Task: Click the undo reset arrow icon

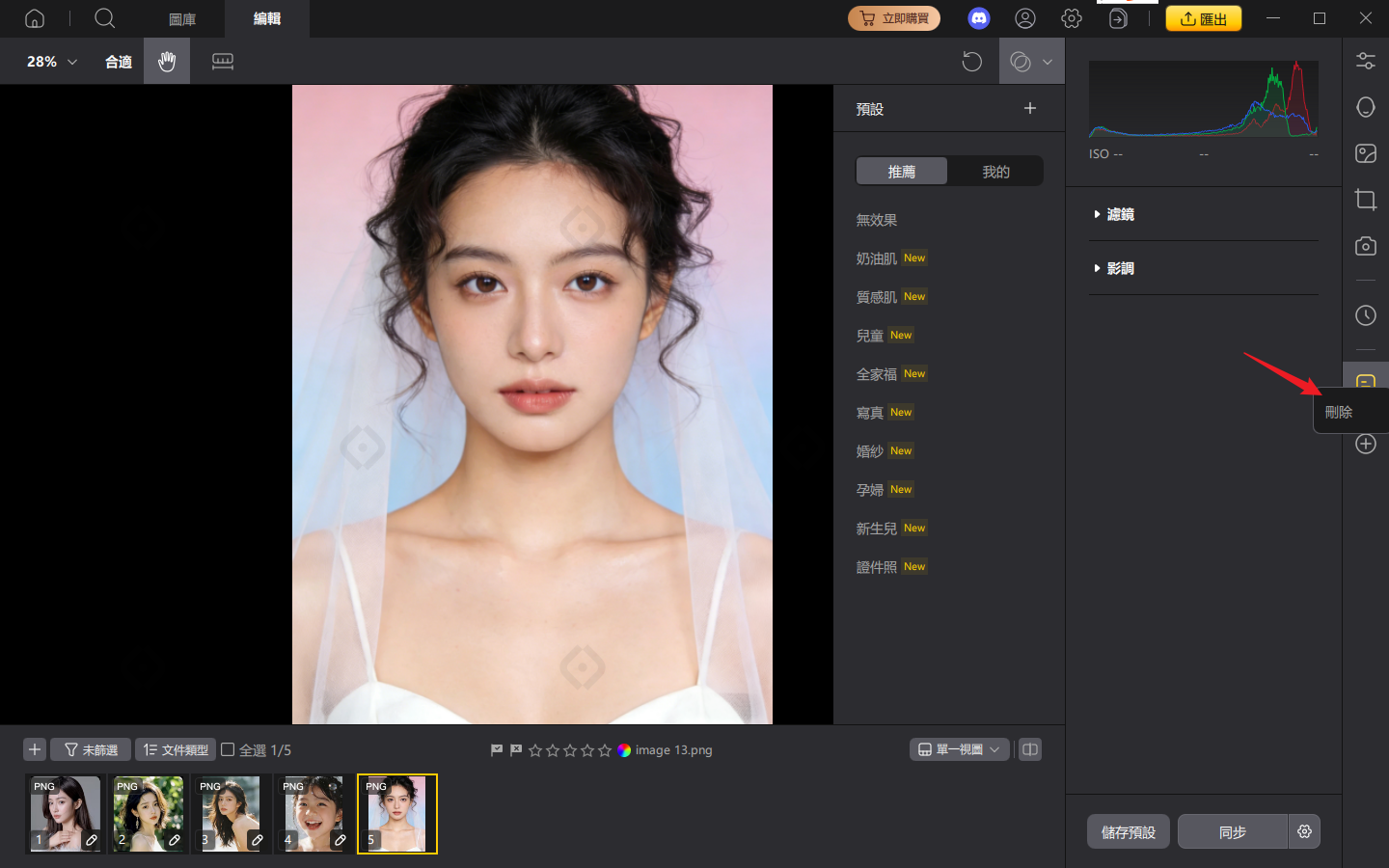Action: point(971,62)
